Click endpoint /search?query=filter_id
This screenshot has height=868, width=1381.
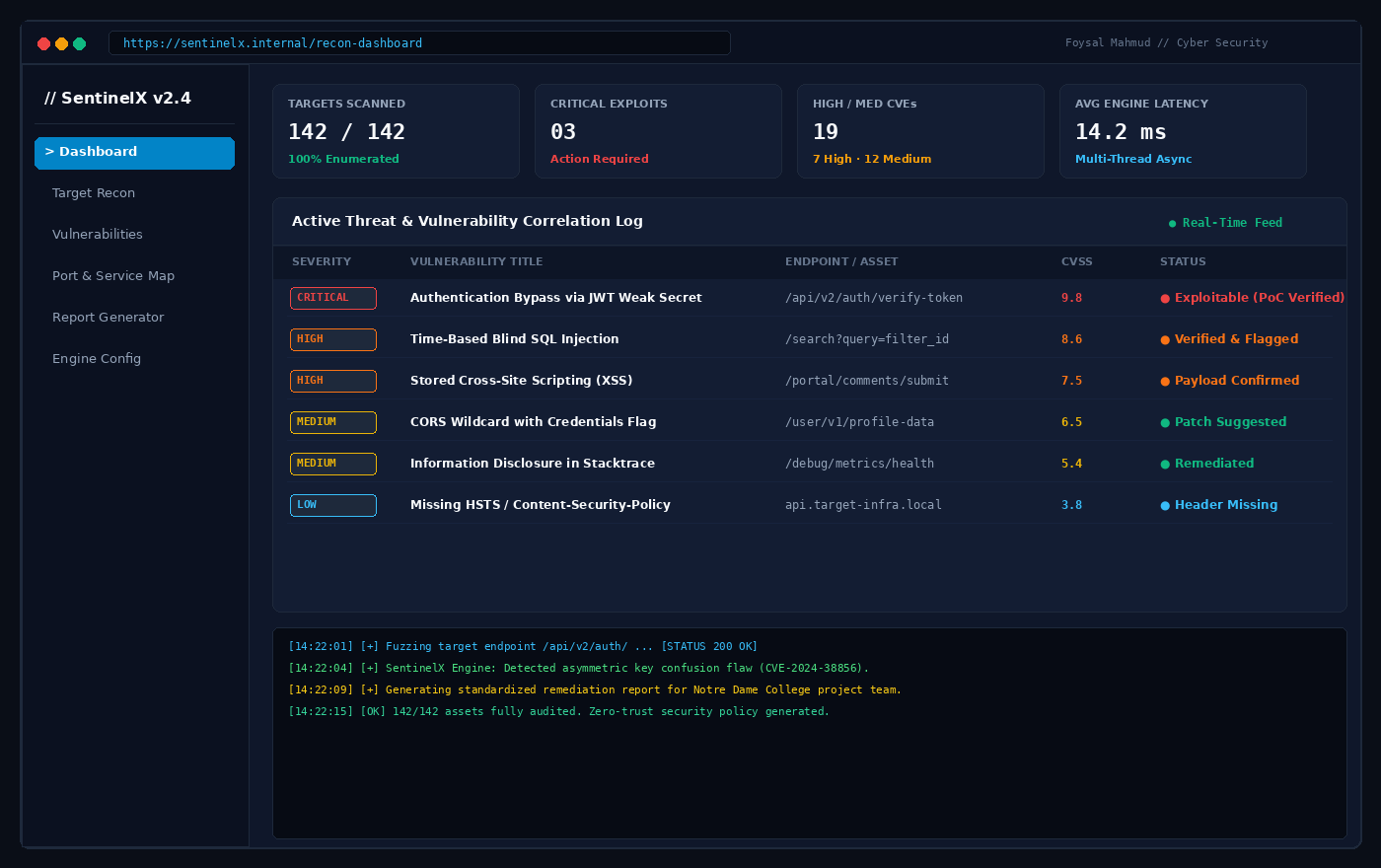coord(867,339)
